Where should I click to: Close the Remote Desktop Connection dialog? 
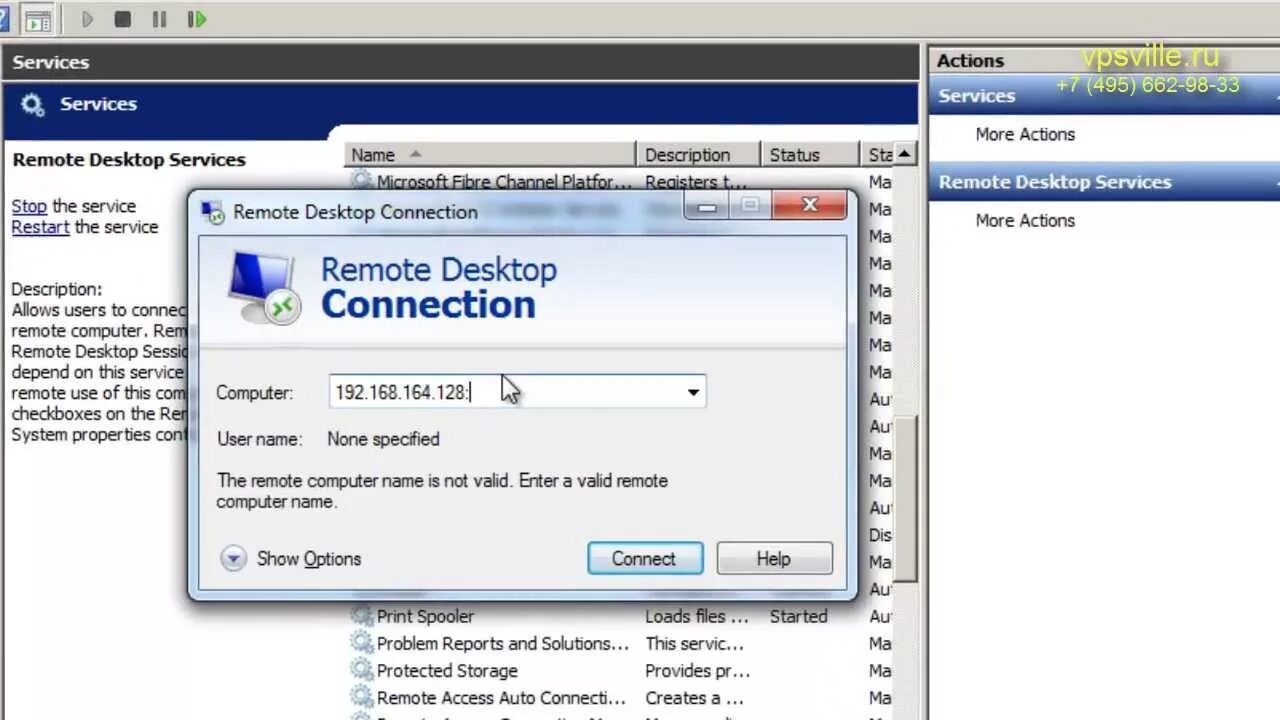tap(810, 205)
